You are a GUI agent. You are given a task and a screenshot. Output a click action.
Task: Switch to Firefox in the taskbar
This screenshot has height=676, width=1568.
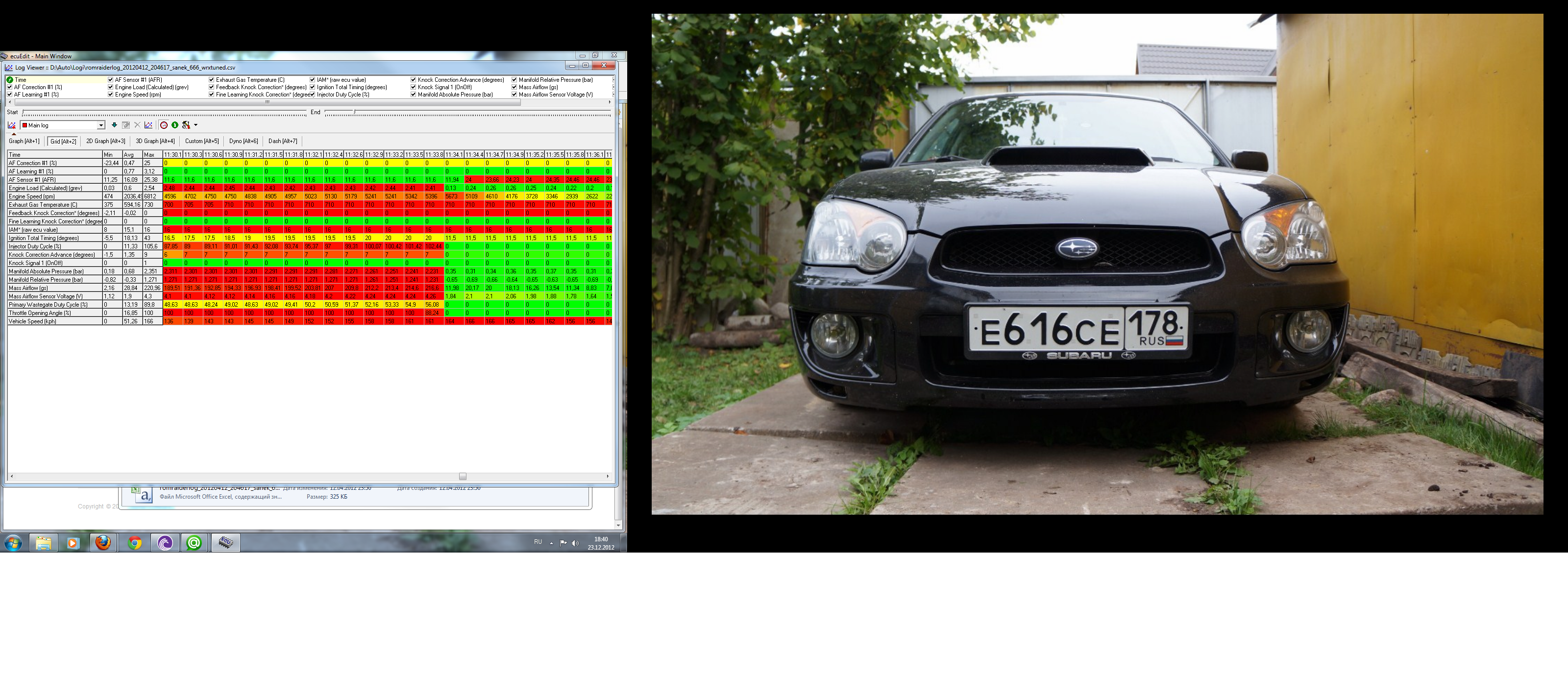click(103, 543)
